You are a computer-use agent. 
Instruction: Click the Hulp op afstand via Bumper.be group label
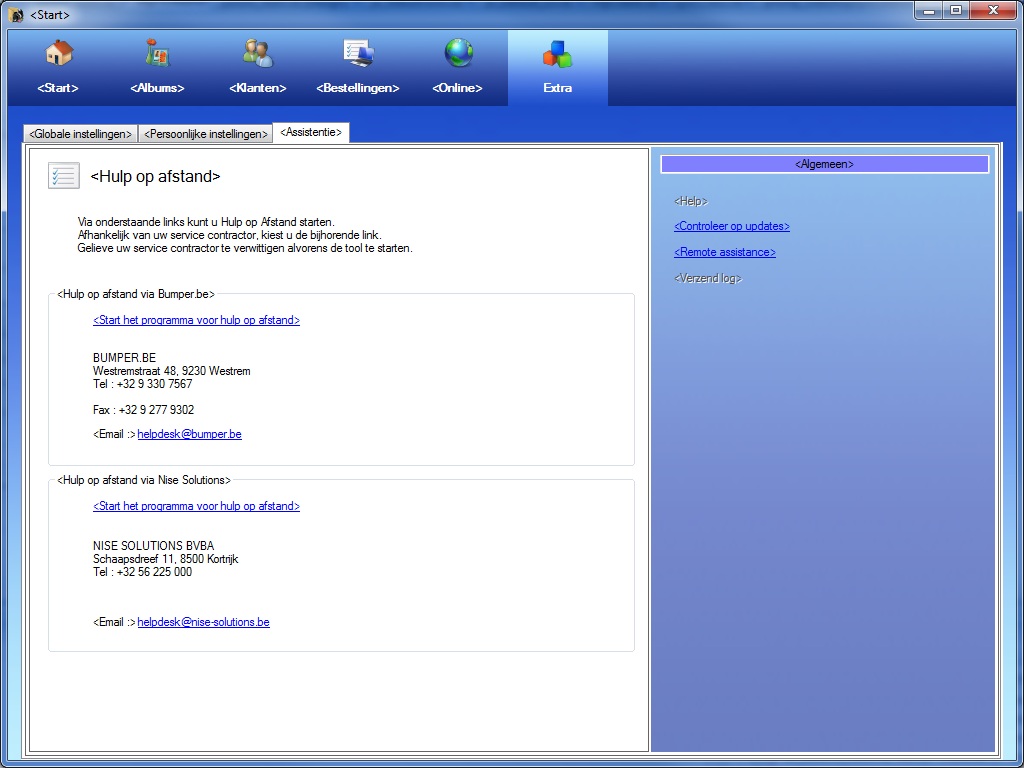(x=136, y=295)
